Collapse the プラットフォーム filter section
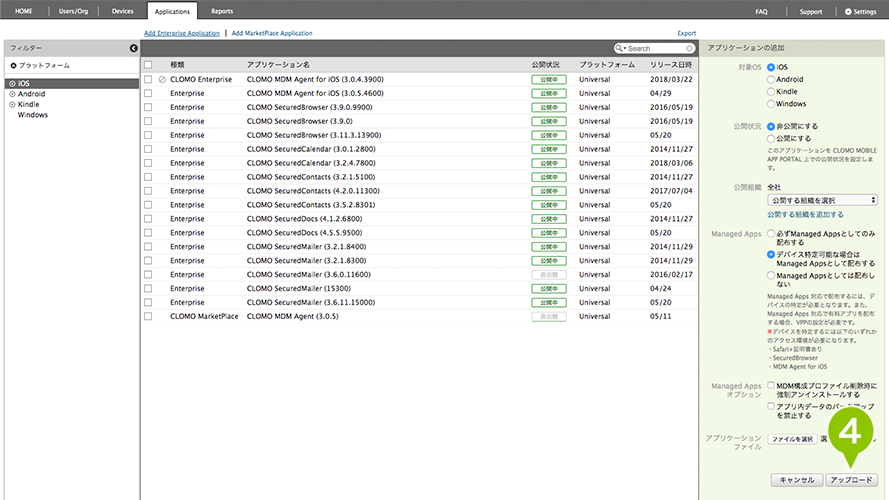The width and height of the screenshot is (889, 500). coord(14,66)
